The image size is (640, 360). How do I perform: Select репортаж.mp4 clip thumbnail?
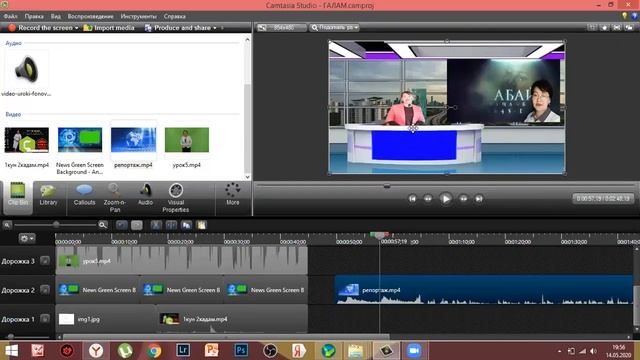coord(133,140)
